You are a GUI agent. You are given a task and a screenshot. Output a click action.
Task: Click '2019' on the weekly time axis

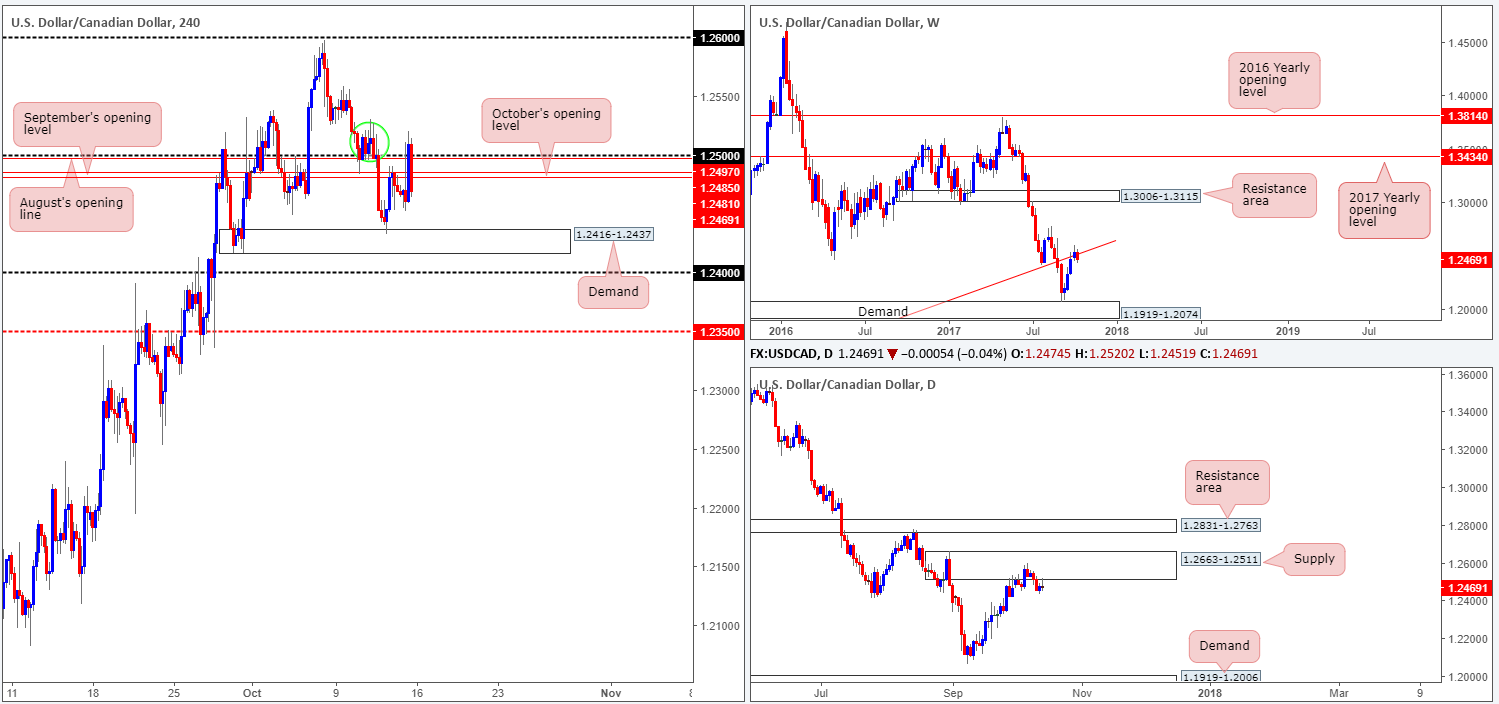[x=1288, y=329]
